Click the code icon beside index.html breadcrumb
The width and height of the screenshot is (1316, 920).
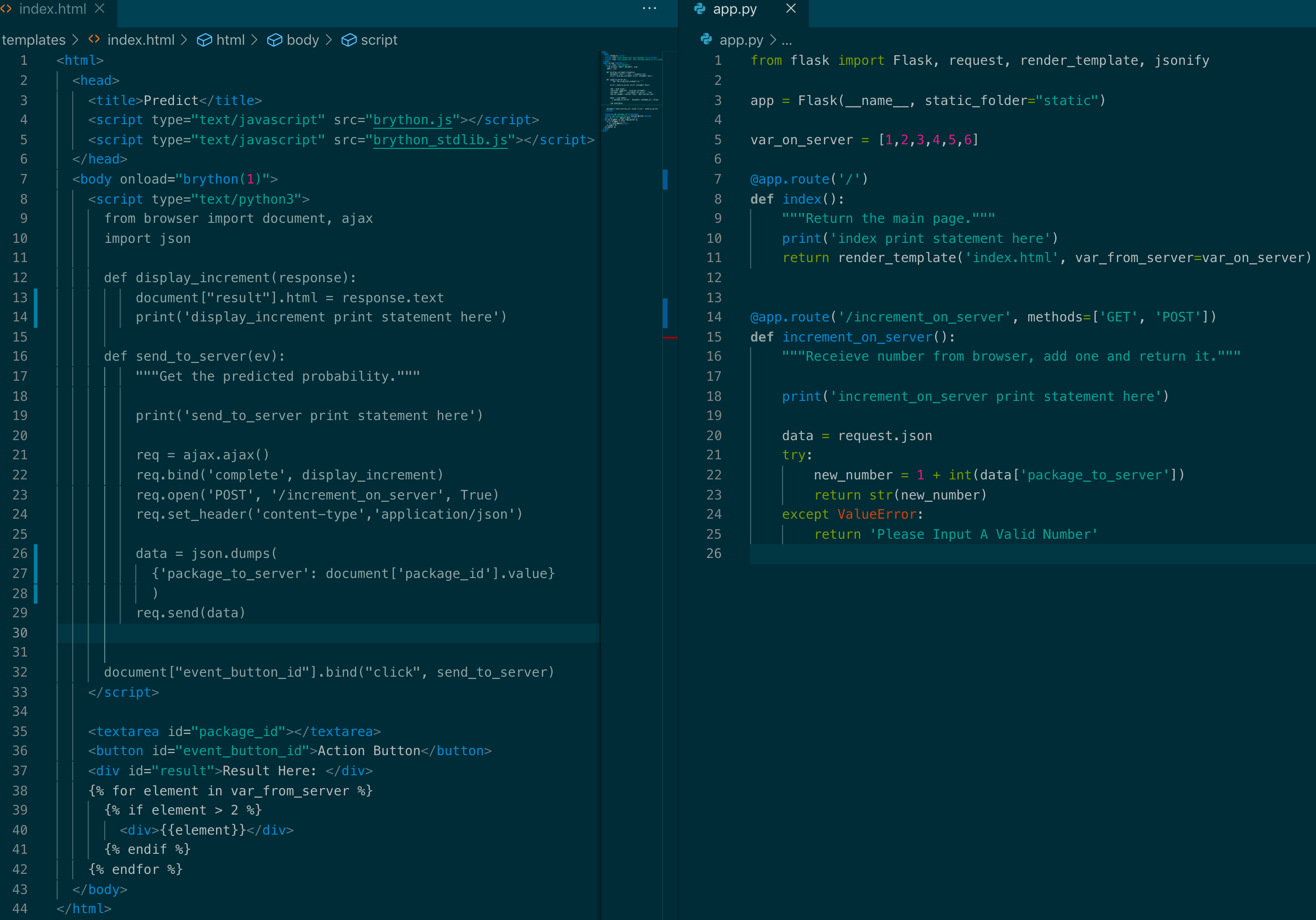coord(94,40)
